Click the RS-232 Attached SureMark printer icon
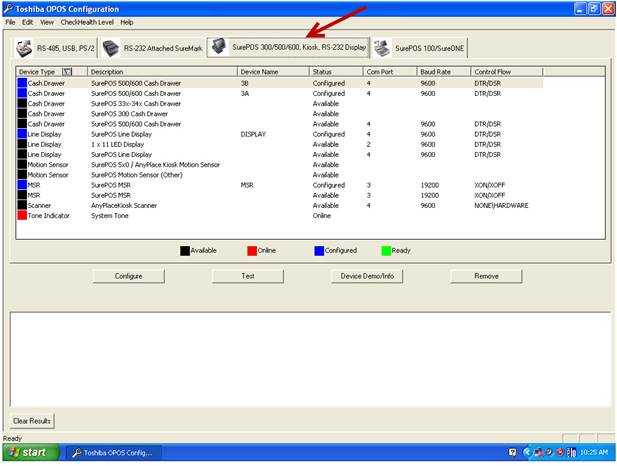617x466 pixels. (x=111, y=48)
